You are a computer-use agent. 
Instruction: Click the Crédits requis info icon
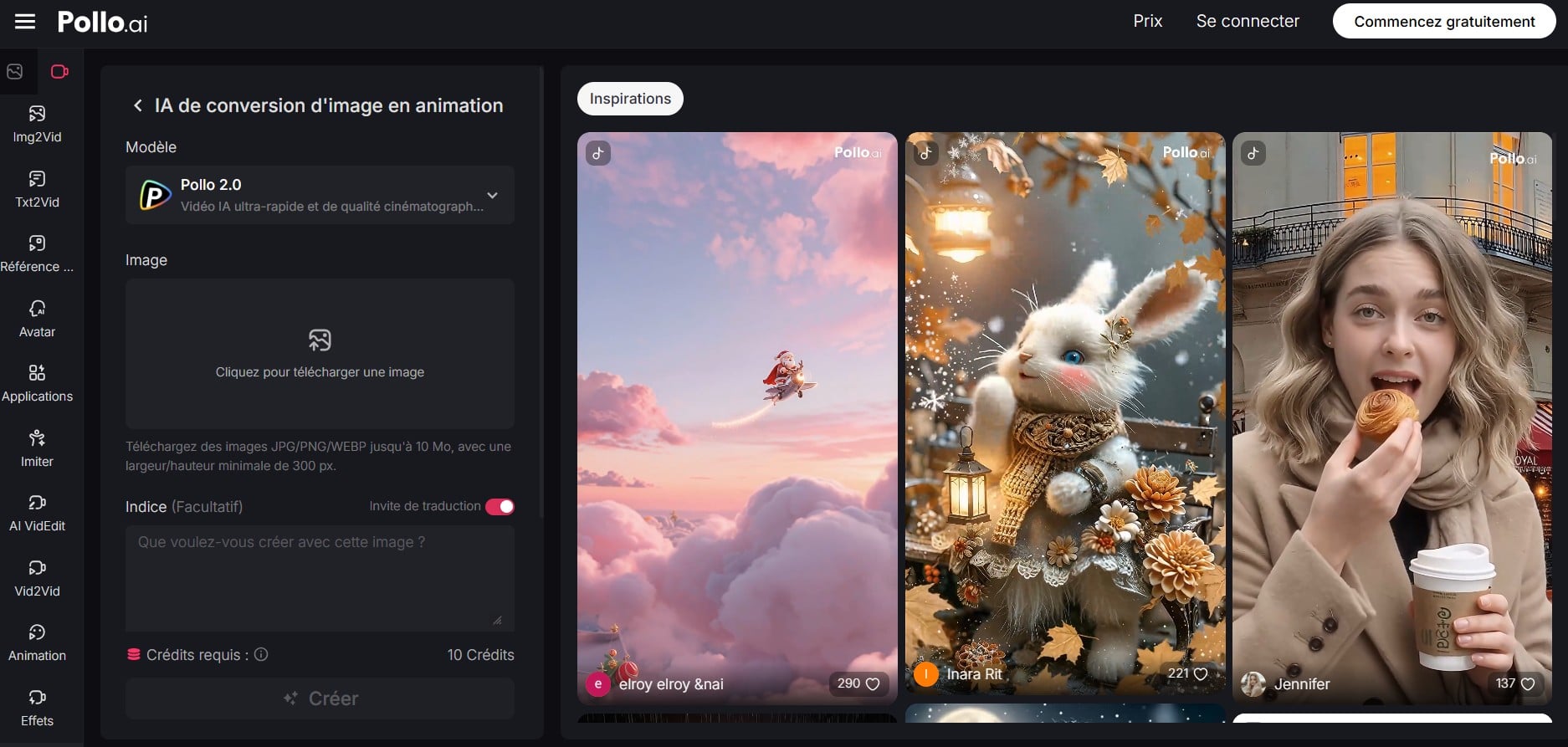(261, 654)
